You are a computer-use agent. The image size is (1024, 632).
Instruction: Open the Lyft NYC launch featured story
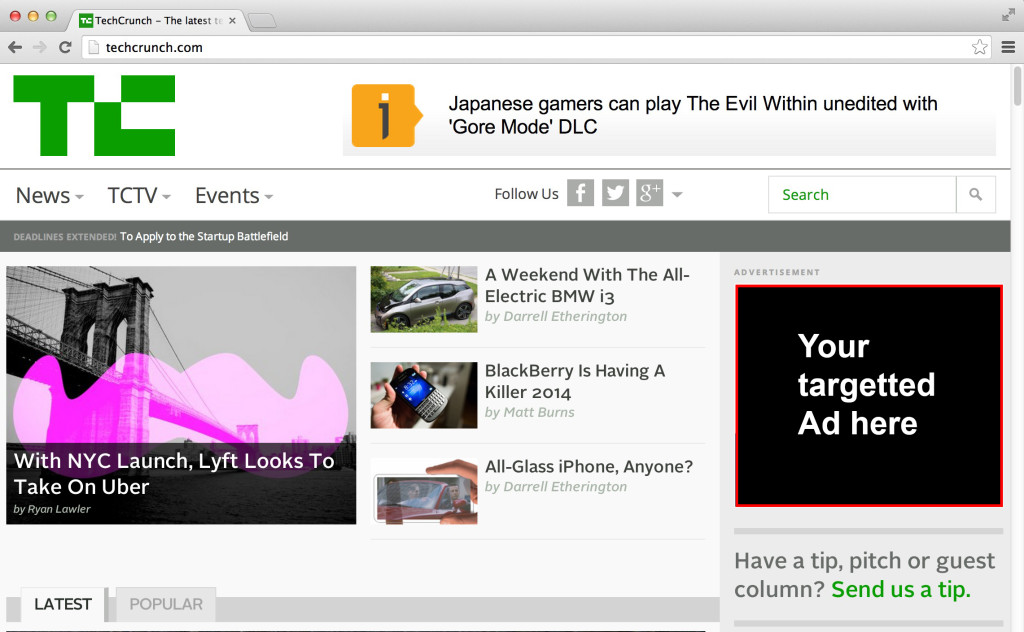[181, 394]
